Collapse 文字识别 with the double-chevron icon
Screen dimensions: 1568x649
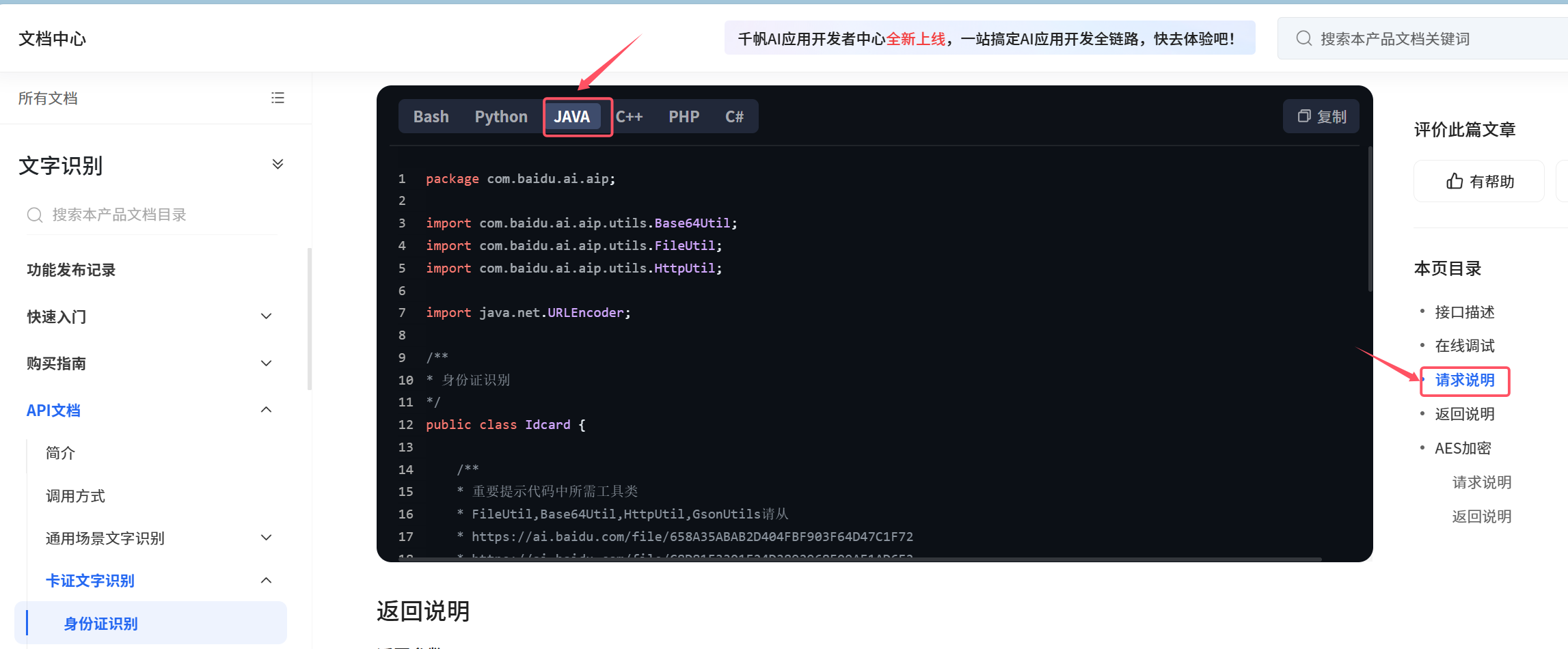(x=278, y=163)
